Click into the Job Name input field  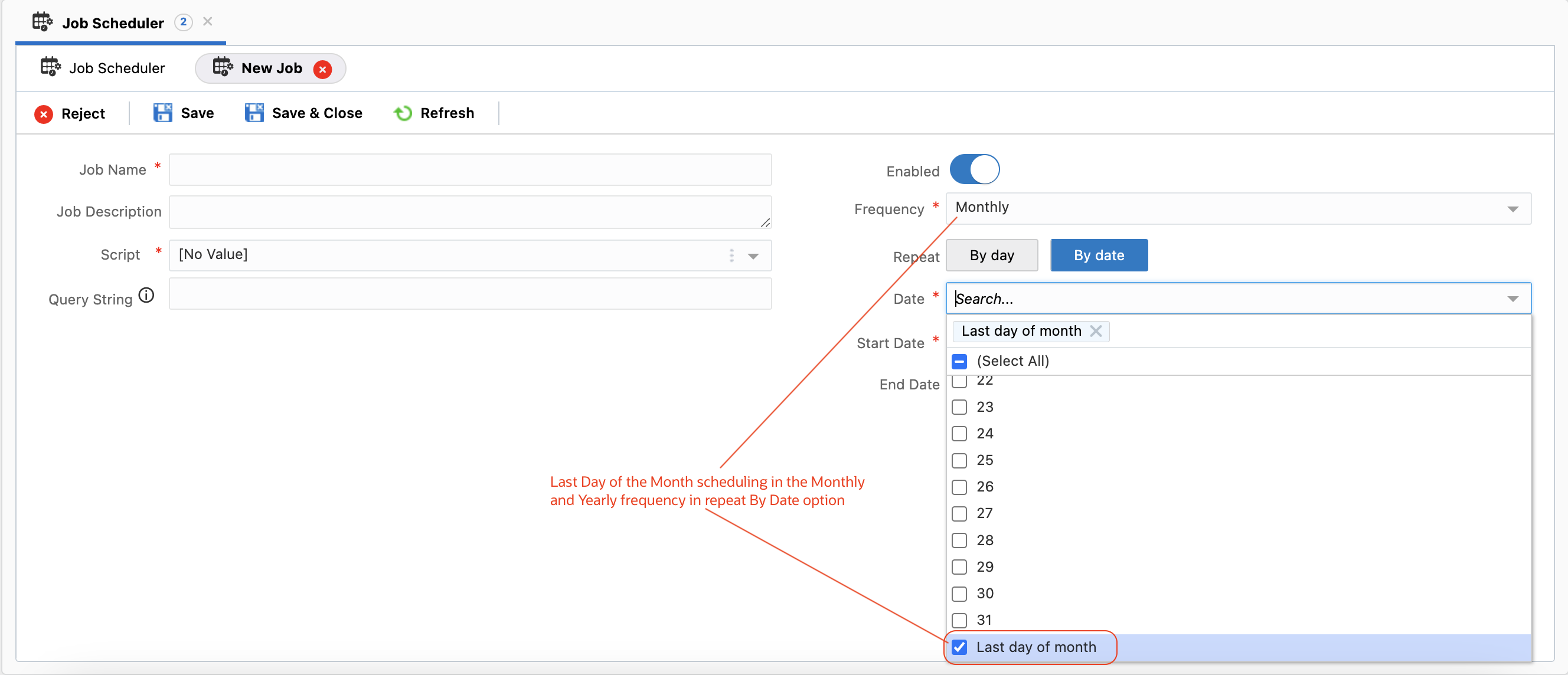(x=470, y=170)
